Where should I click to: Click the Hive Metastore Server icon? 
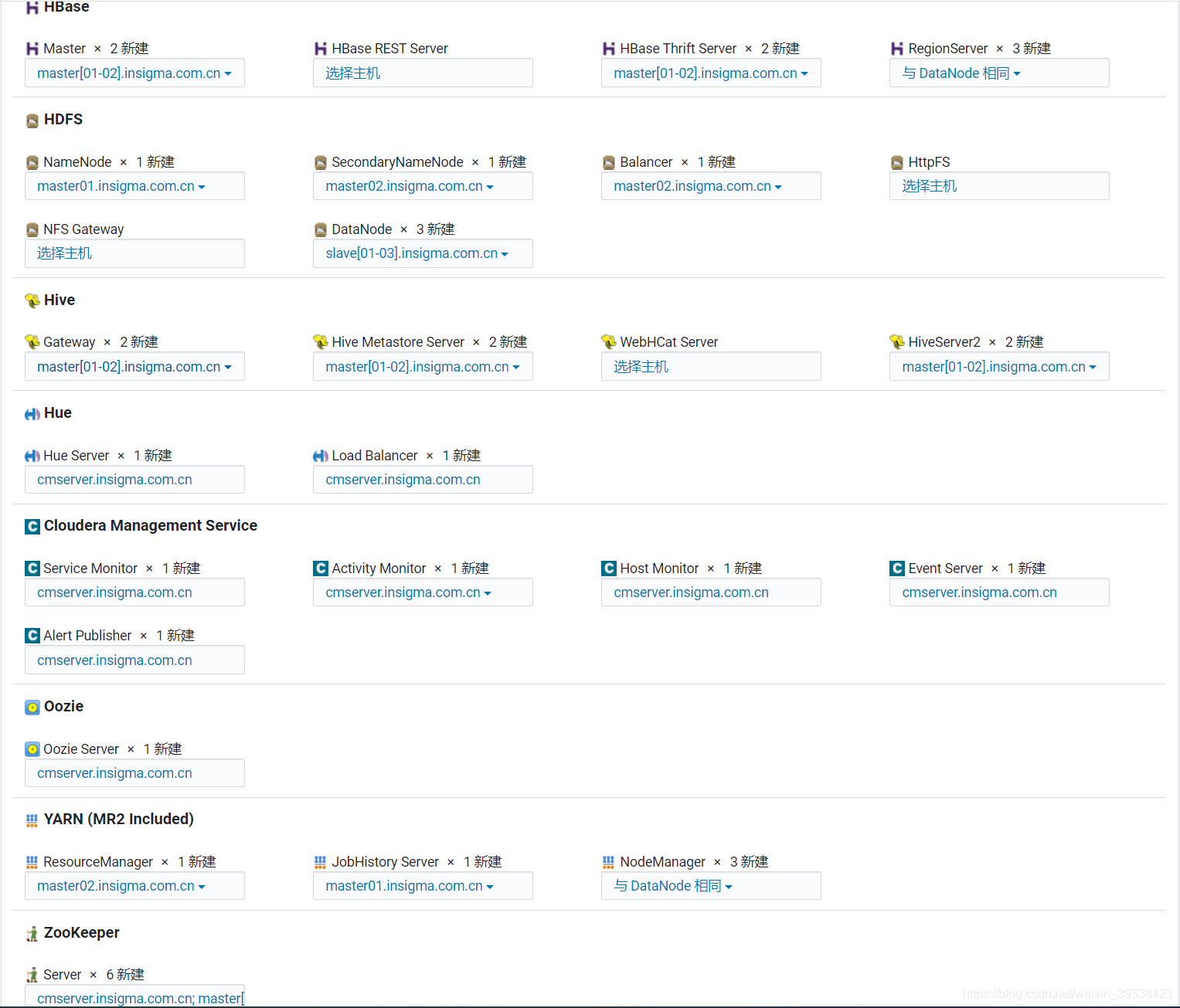point(321,341)
